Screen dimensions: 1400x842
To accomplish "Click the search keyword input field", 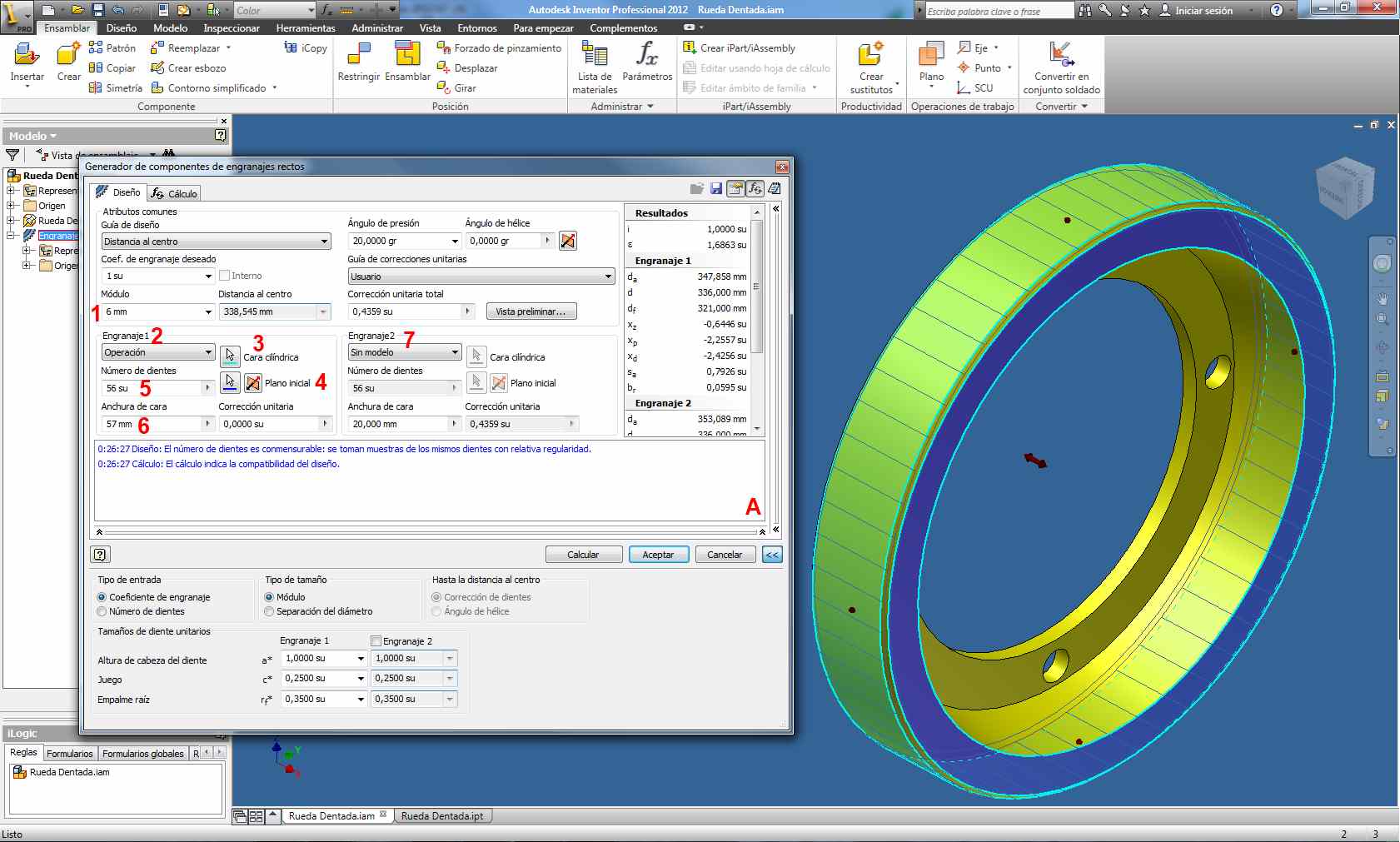I will (x=999, y=11).
